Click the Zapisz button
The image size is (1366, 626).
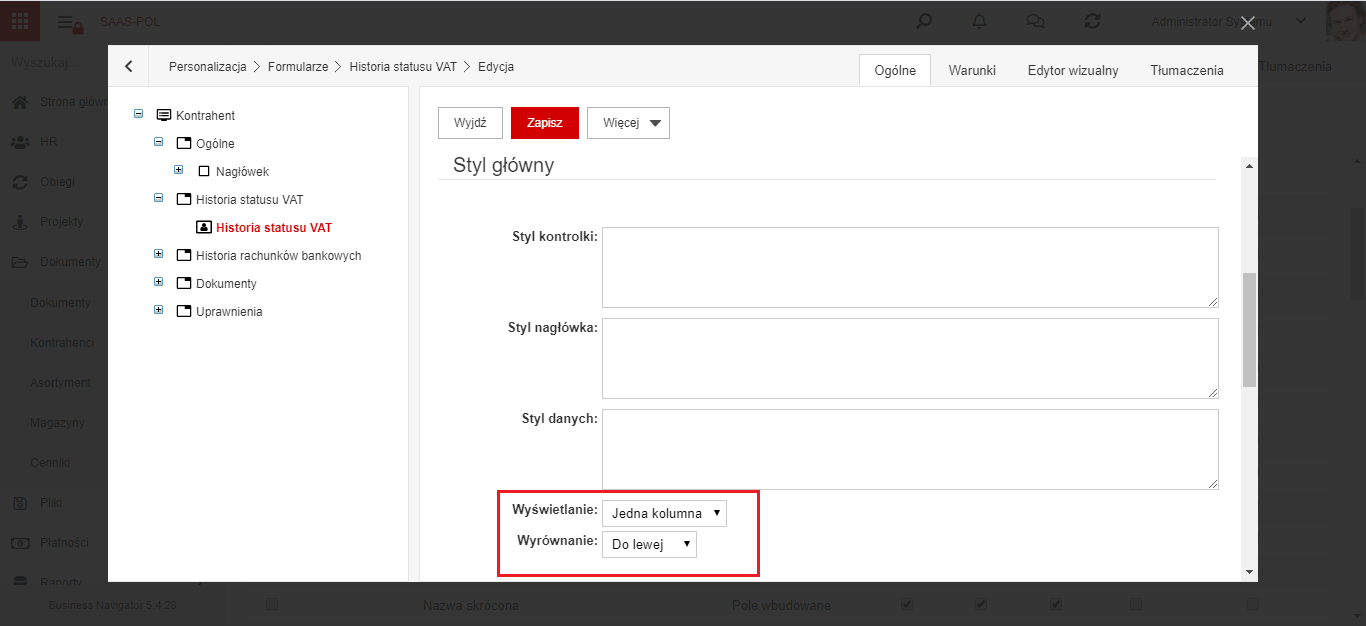coord(545,123)
